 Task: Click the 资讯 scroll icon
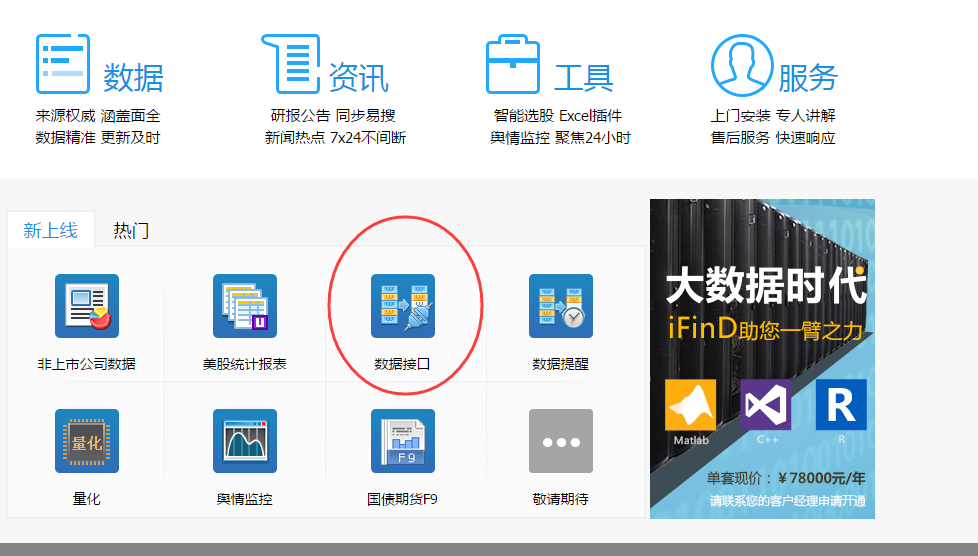291,64
